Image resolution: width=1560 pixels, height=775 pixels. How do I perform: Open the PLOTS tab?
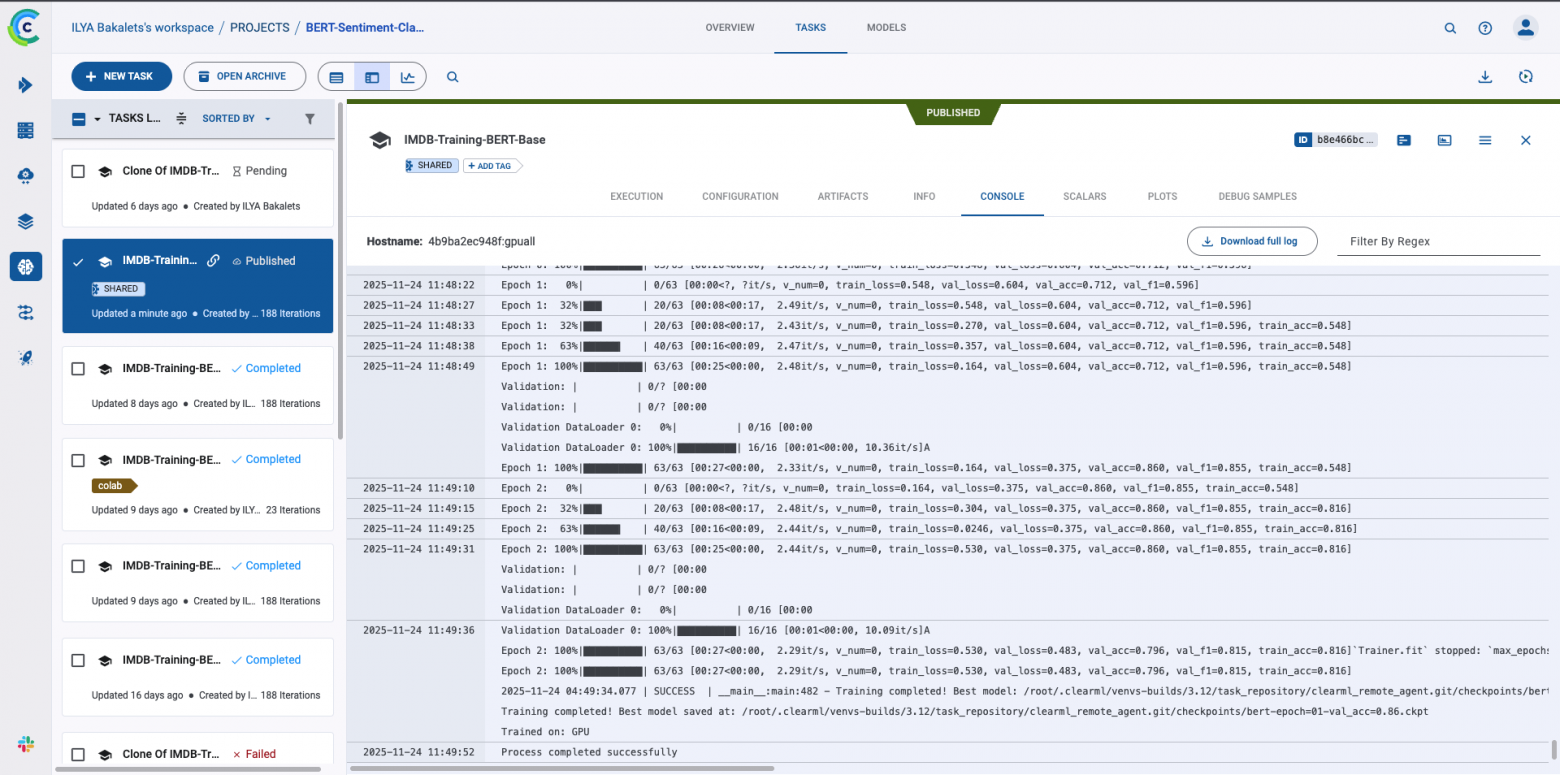(1162, 196)
